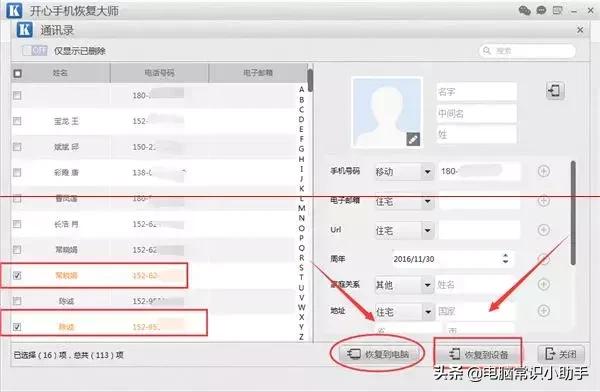
Task: Open the WeChat icon in title bar
Action: tap(524, 10)
